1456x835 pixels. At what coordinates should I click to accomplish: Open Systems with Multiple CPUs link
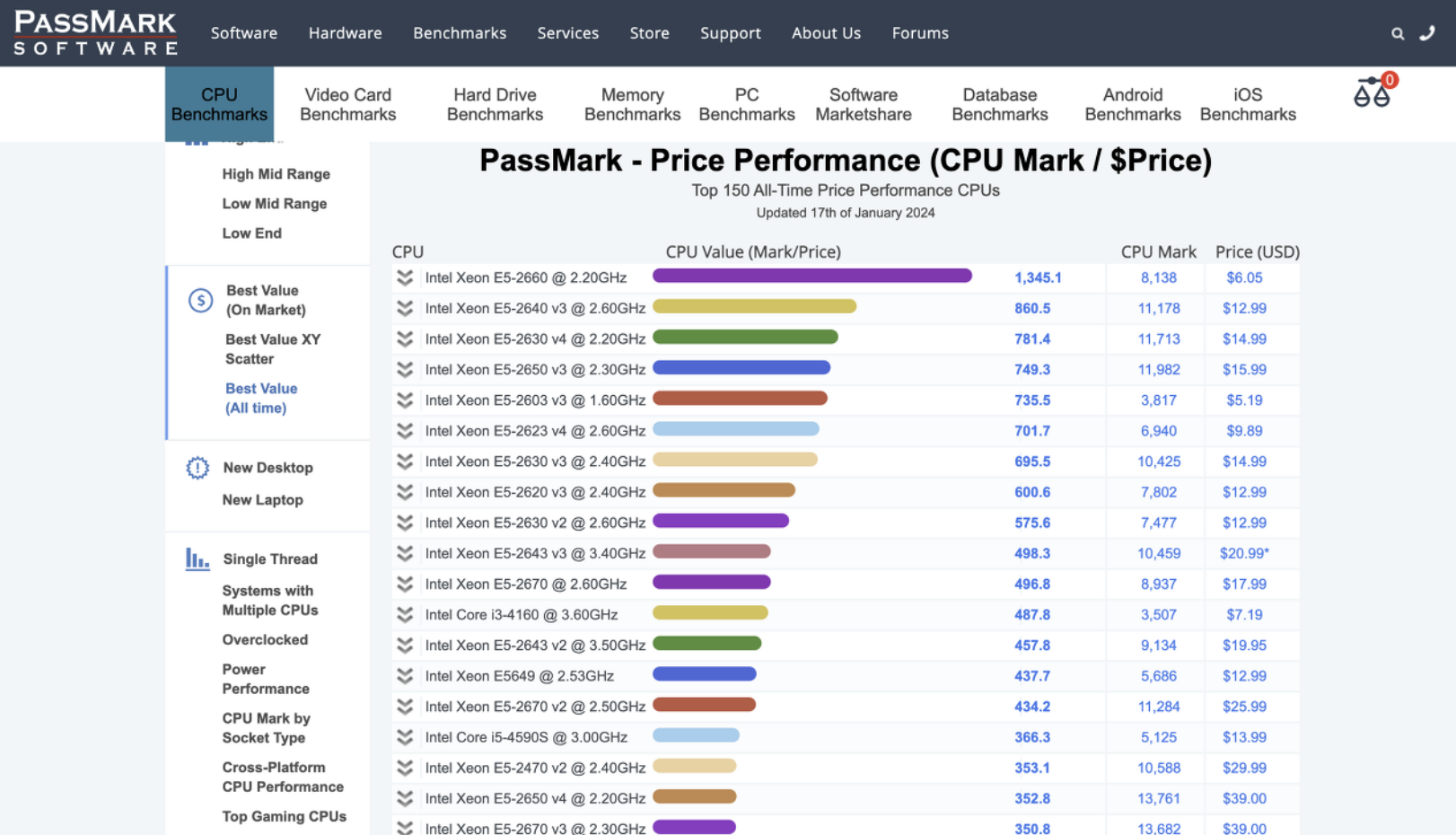[270, 601]
